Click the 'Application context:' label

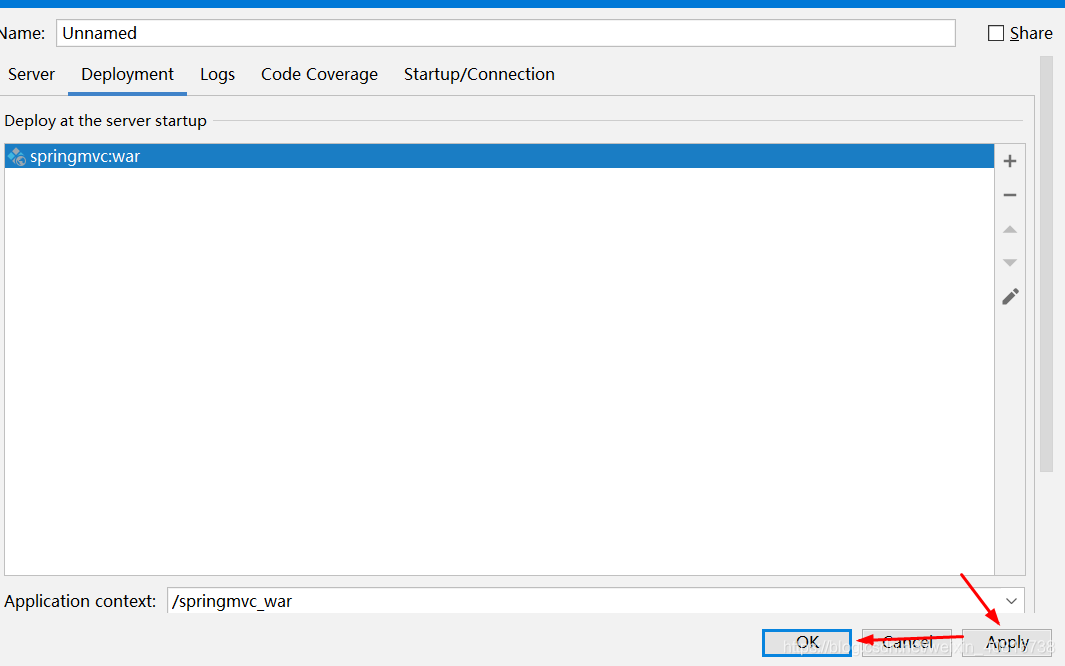80,602
